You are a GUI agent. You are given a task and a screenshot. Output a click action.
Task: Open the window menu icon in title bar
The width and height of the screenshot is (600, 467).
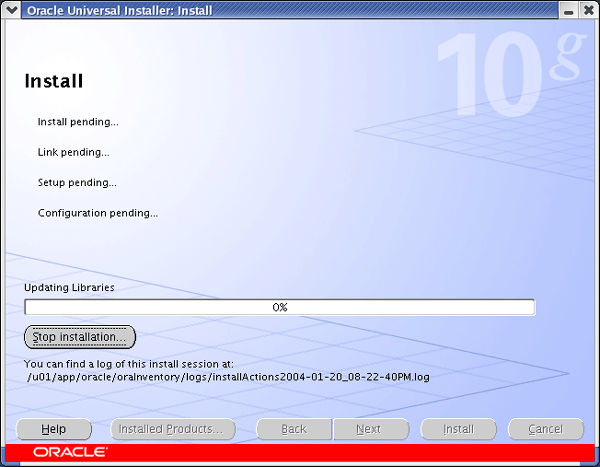(11, 10)
